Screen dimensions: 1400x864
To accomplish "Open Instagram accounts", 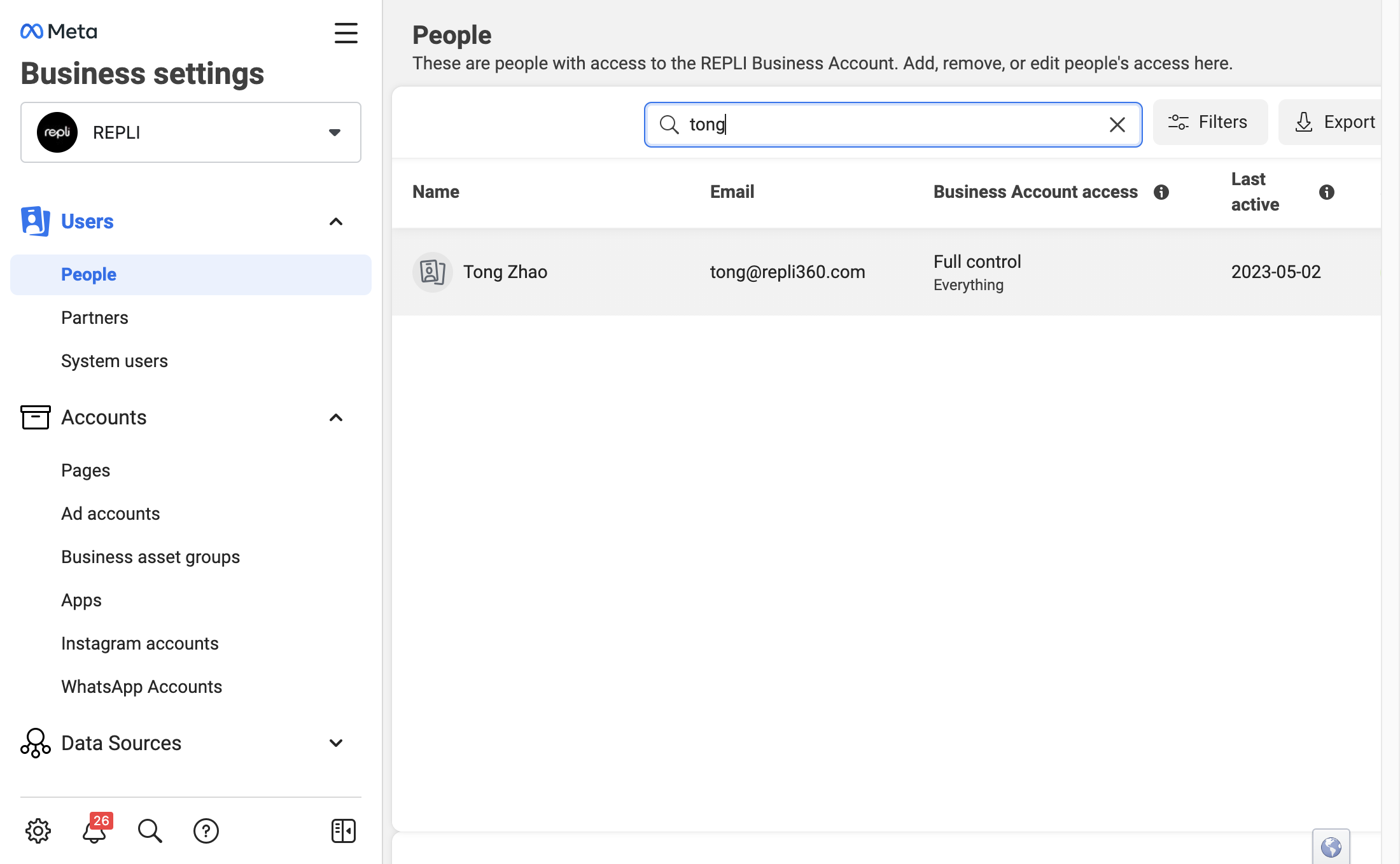I will 140,643.
